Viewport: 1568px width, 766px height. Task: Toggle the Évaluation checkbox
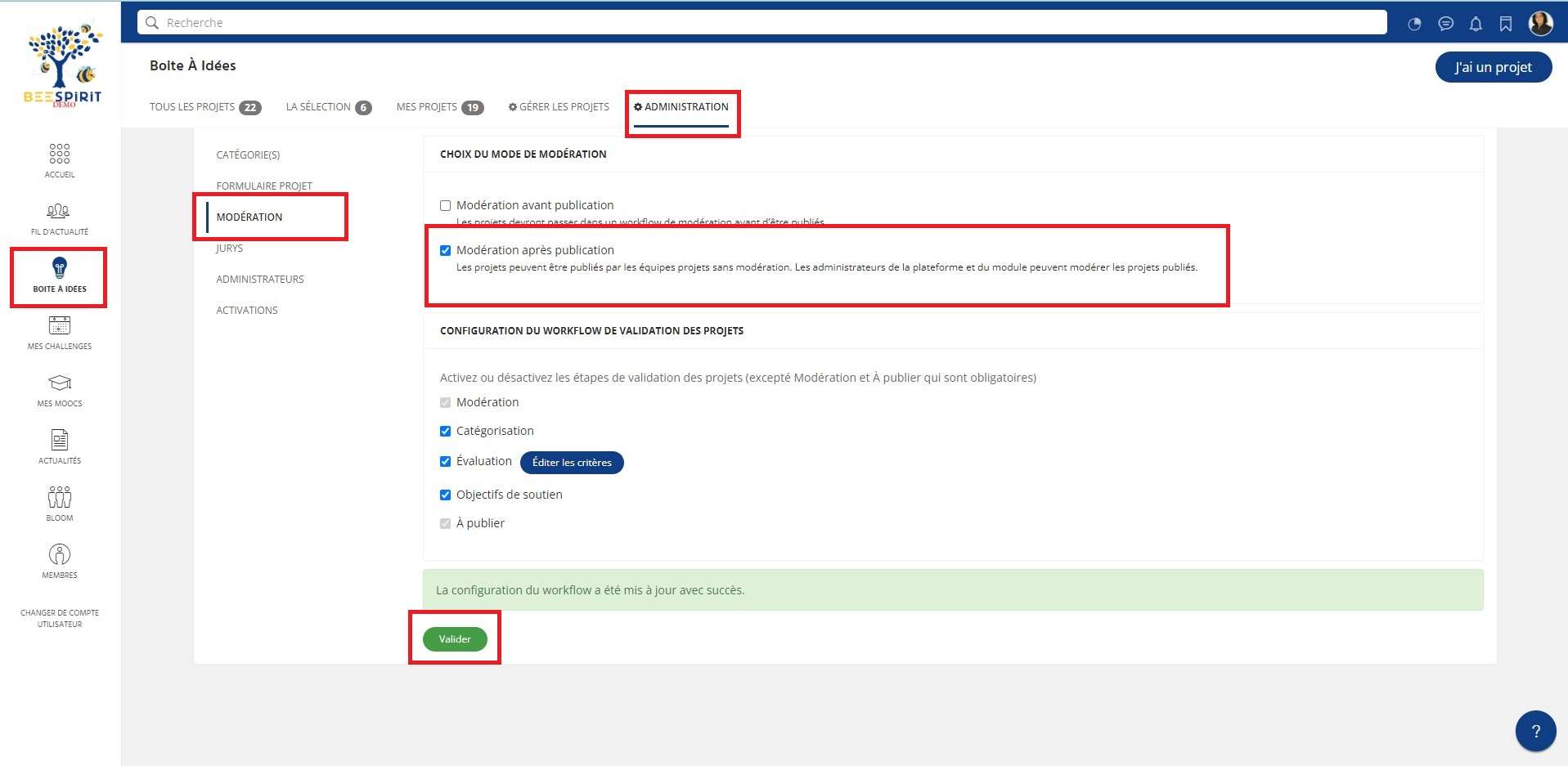click(446, 461)
